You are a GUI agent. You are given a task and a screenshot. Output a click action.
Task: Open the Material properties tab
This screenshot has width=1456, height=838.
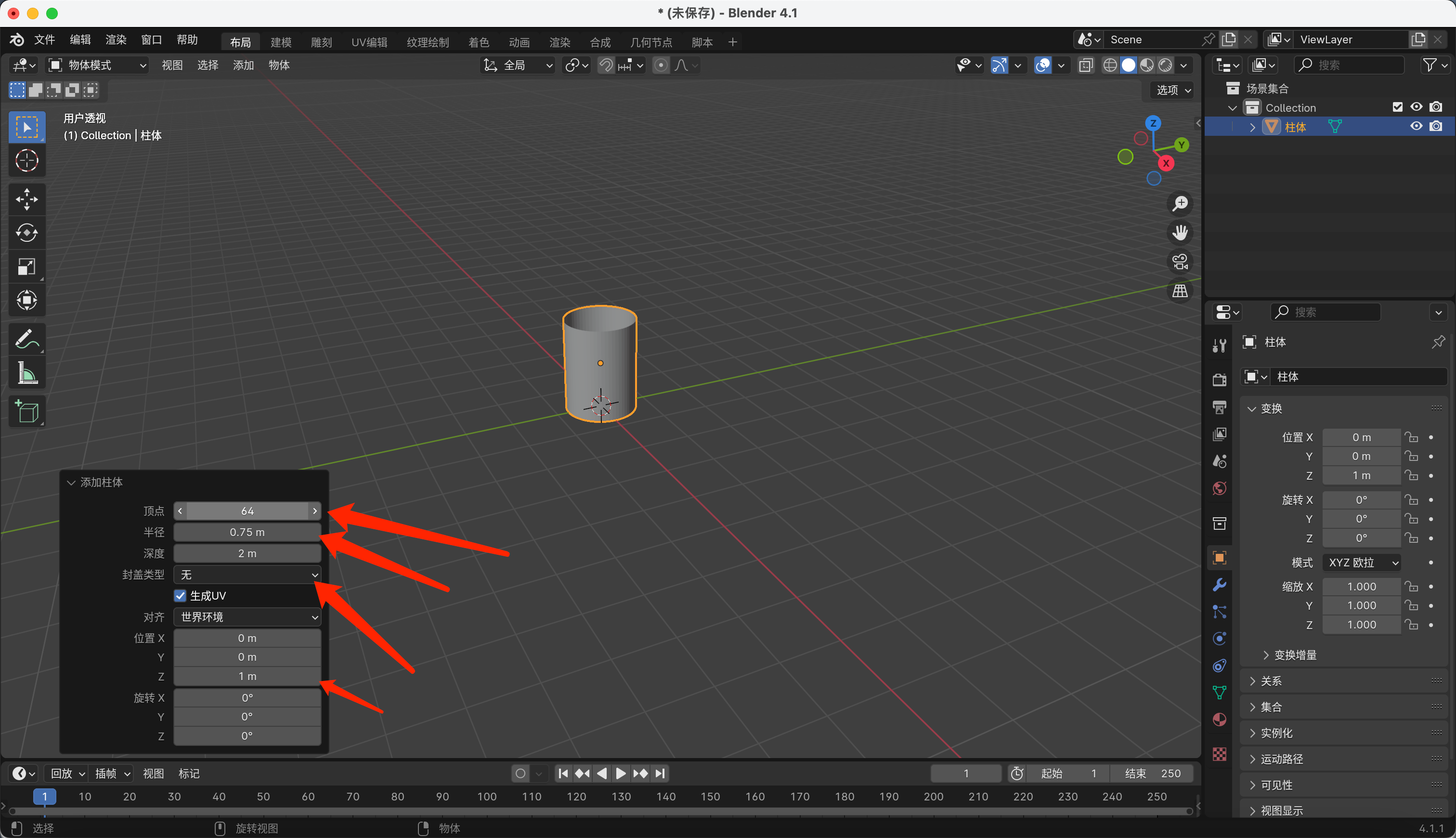click(x=1219, y=720)
